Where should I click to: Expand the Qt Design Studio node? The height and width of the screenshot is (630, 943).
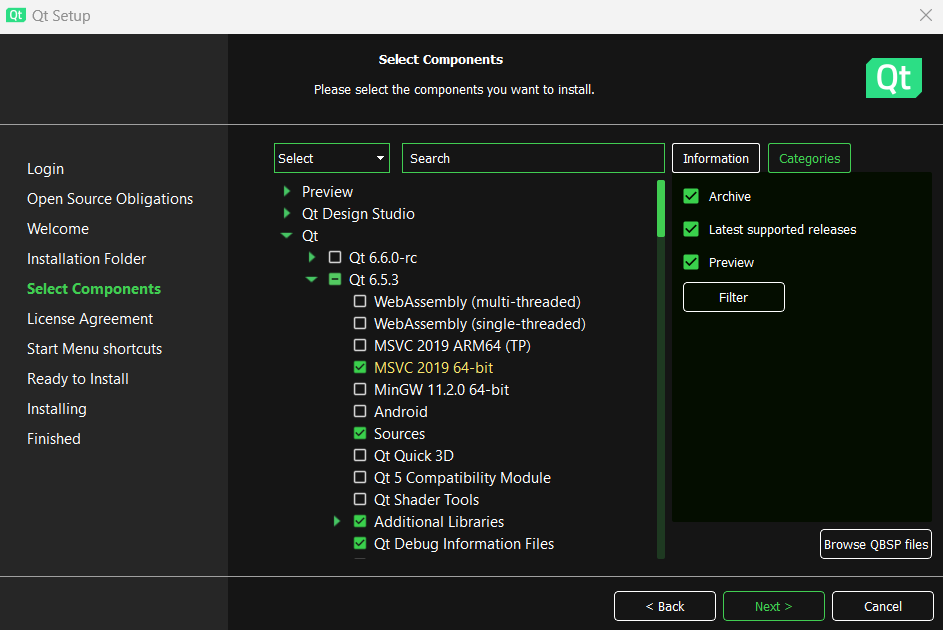287,214
